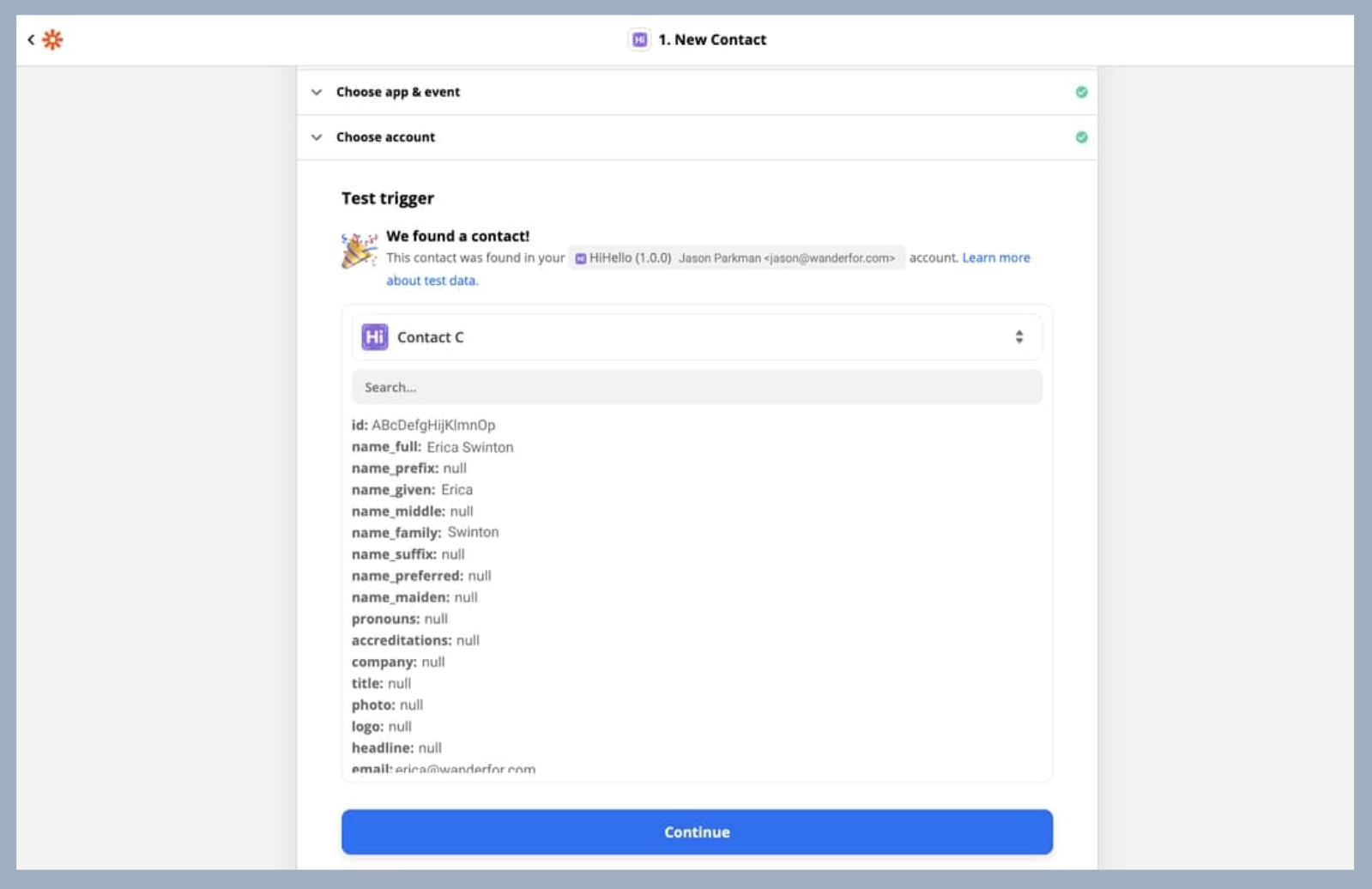Select the name_preferred: null row
Image resolution: width=1372 pixels, height=889 pixels.
(421, 576)
